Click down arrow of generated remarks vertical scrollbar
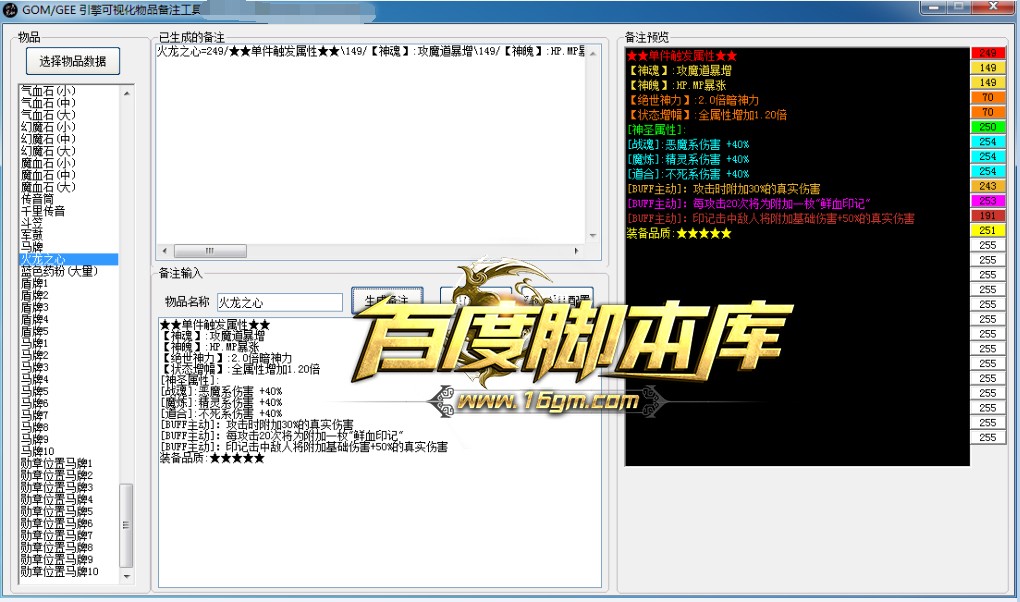Screen dimensions: 1020x602 593,236
